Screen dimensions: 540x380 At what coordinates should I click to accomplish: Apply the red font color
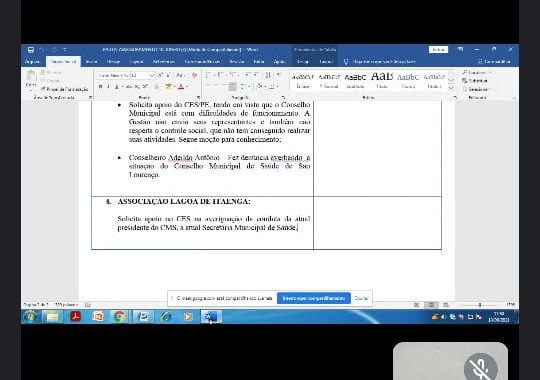[181, 86]
